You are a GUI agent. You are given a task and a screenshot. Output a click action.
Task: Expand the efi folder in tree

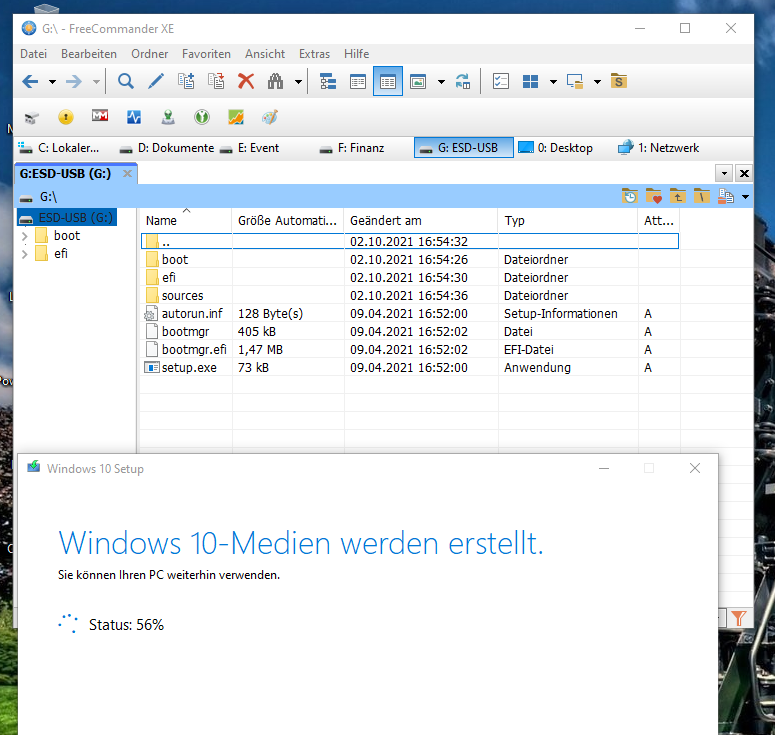(25, 255)
